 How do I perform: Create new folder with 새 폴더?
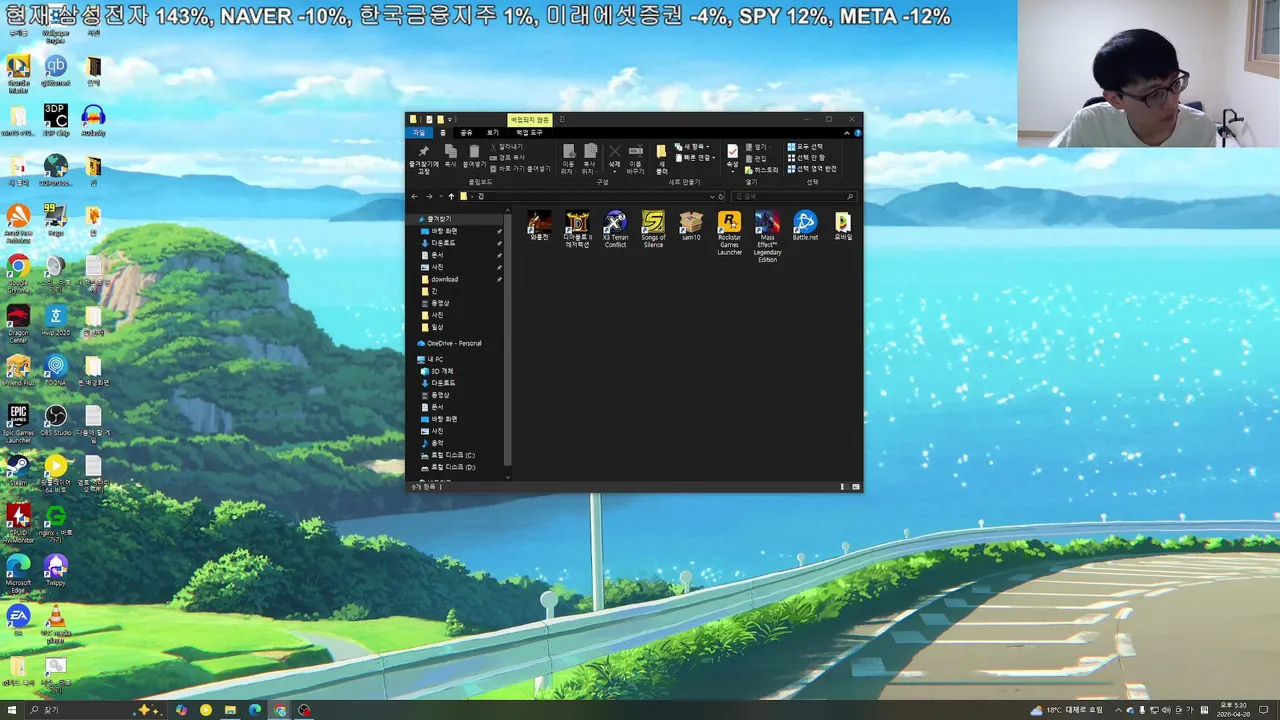click(661, 159)
